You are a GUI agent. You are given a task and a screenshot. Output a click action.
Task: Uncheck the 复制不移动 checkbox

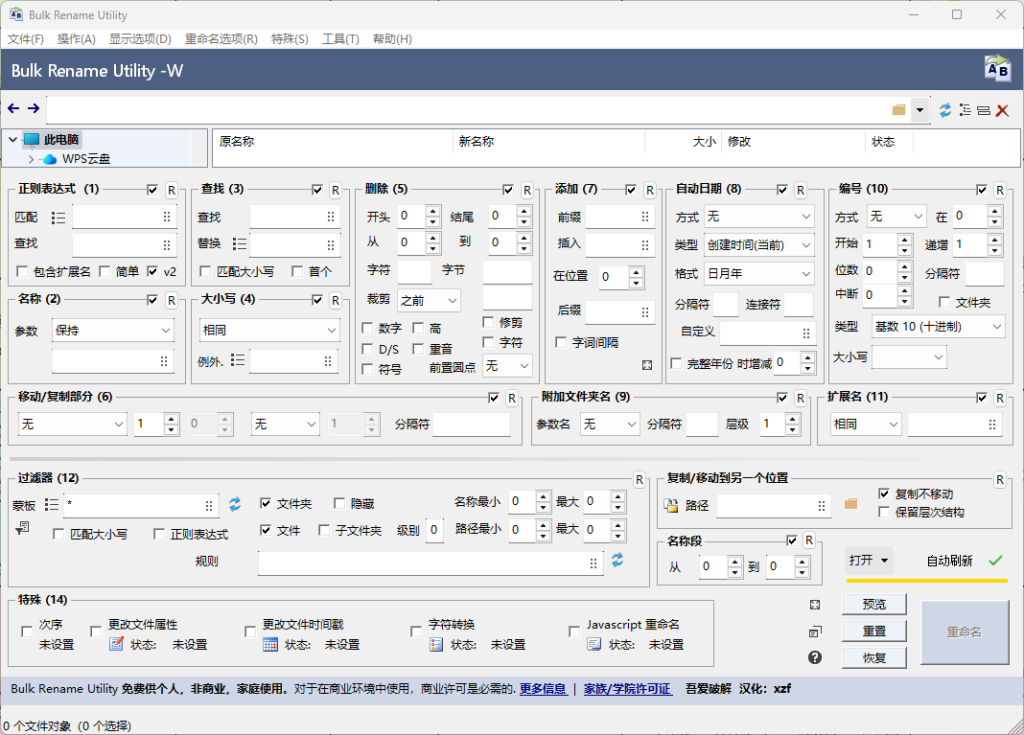[x=884, y=494]
